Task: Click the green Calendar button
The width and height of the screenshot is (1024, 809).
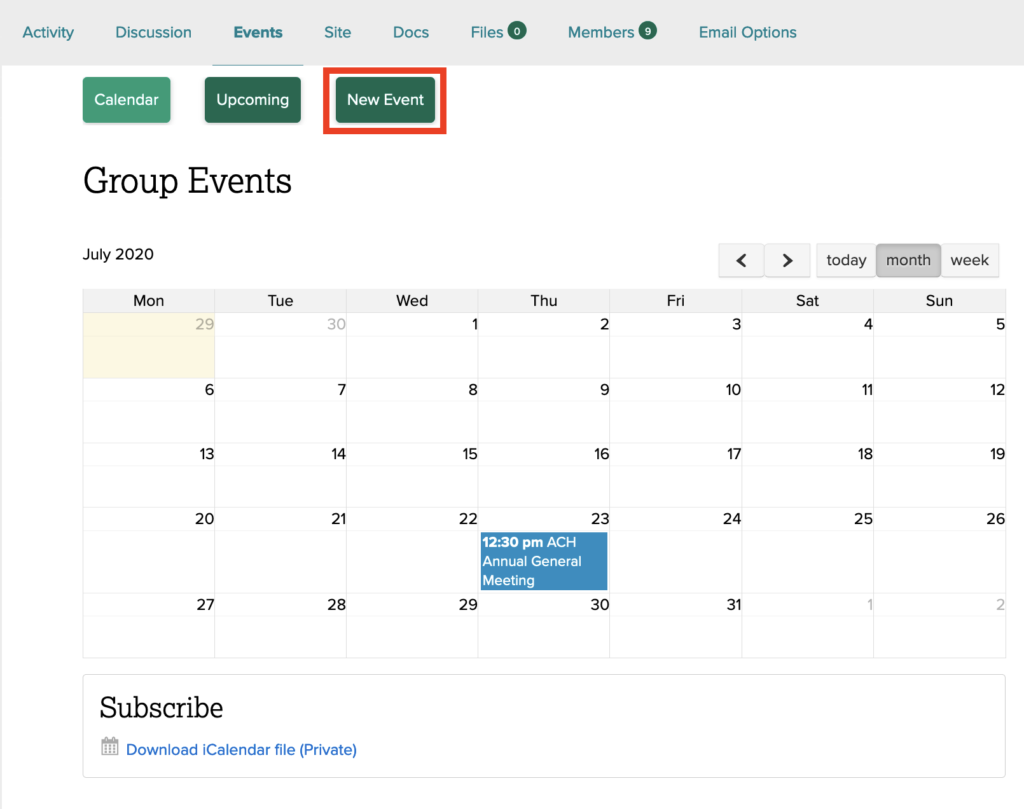Action: click(x=126, y=100)
